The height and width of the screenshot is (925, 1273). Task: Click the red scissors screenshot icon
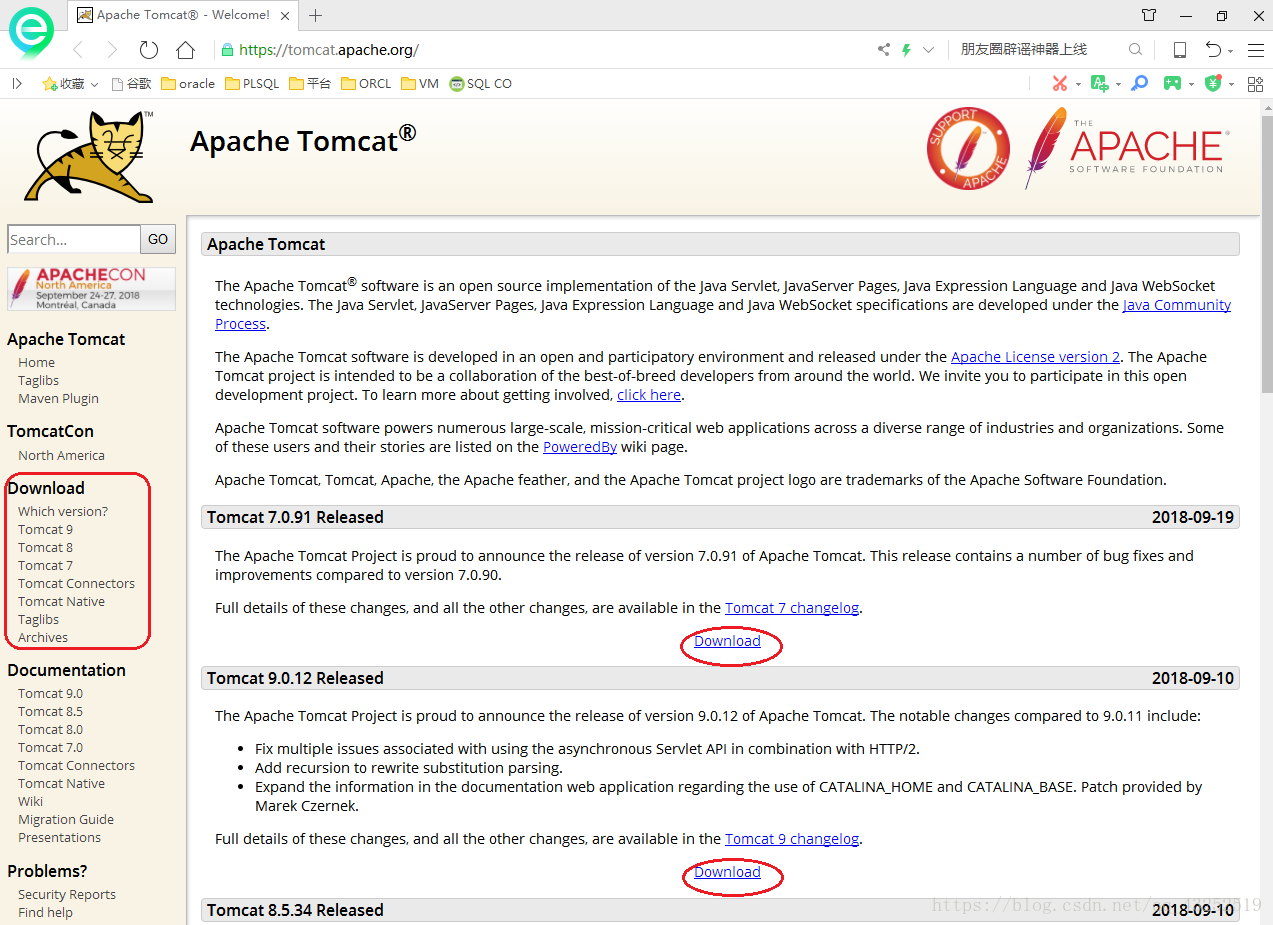click(x=1060, y=84)
